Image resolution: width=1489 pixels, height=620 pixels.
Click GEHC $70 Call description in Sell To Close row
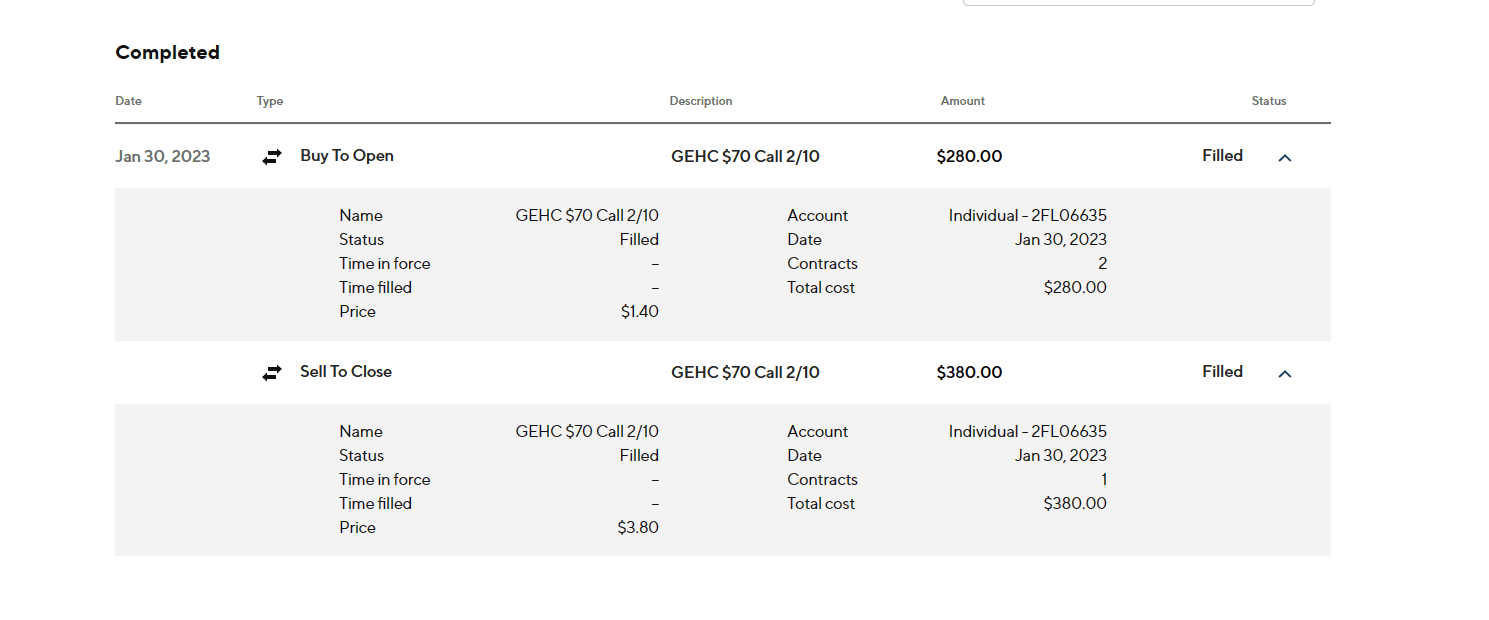[745, 372]
